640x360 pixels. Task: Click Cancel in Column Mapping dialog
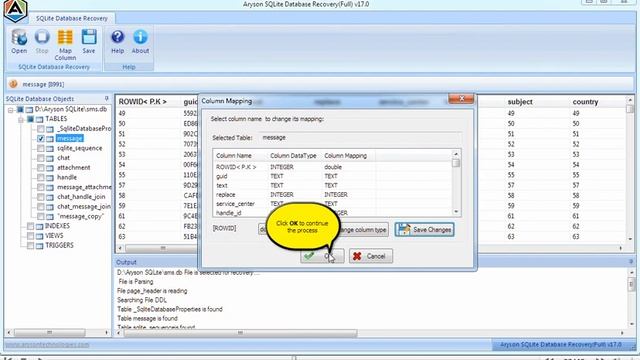tap(371, 256)
